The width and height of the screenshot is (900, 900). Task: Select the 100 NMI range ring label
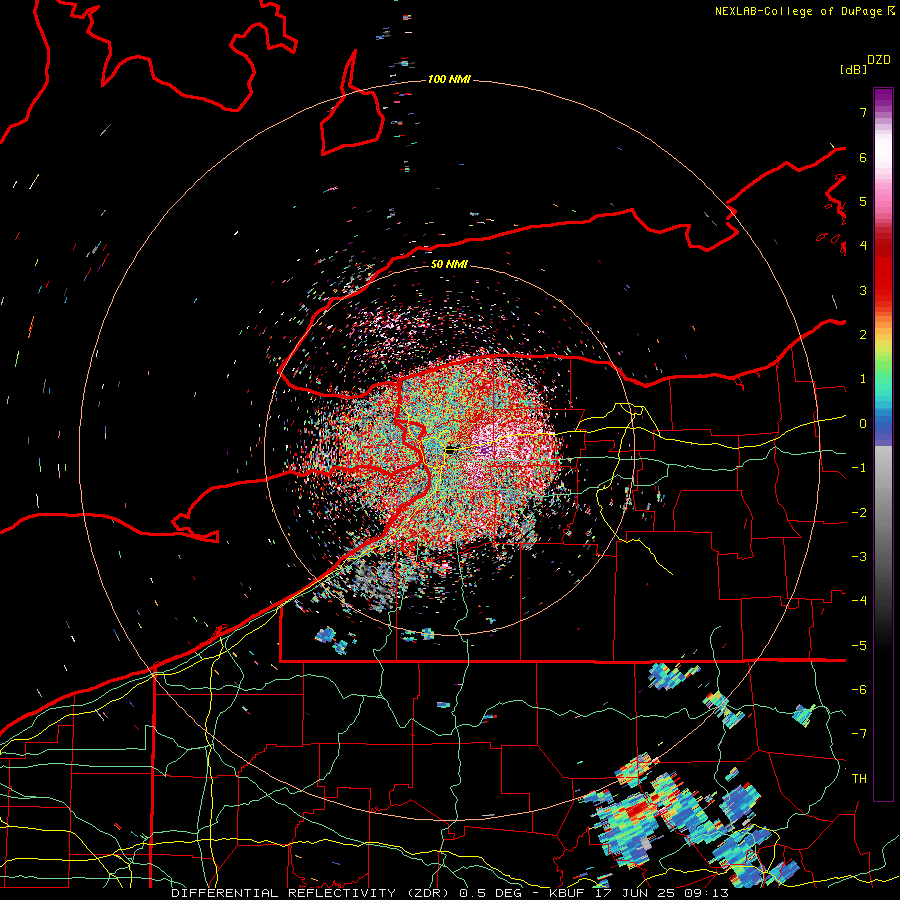449,79
